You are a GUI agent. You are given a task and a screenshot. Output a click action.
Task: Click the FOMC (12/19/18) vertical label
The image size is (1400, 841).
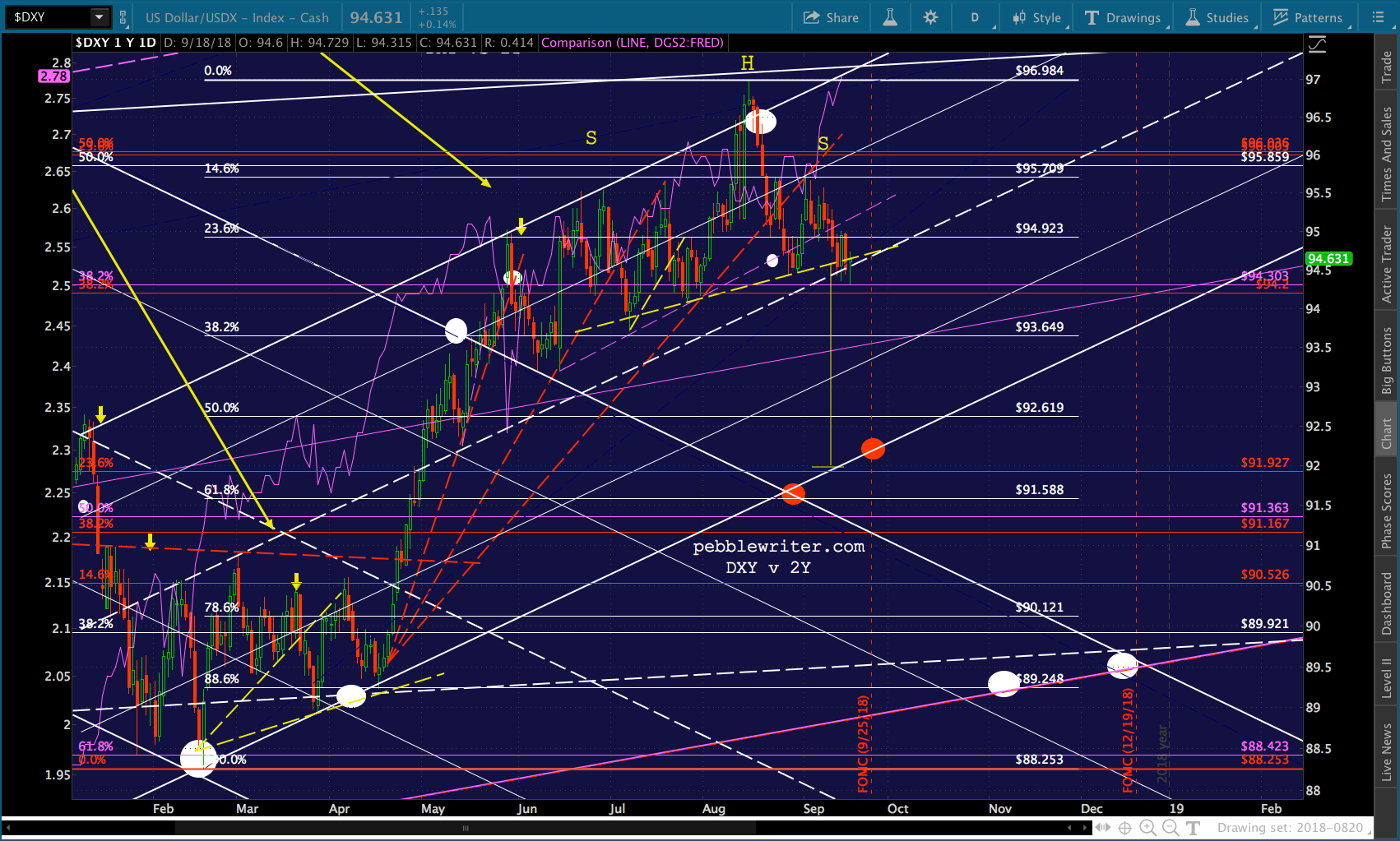coord(1128,740)
